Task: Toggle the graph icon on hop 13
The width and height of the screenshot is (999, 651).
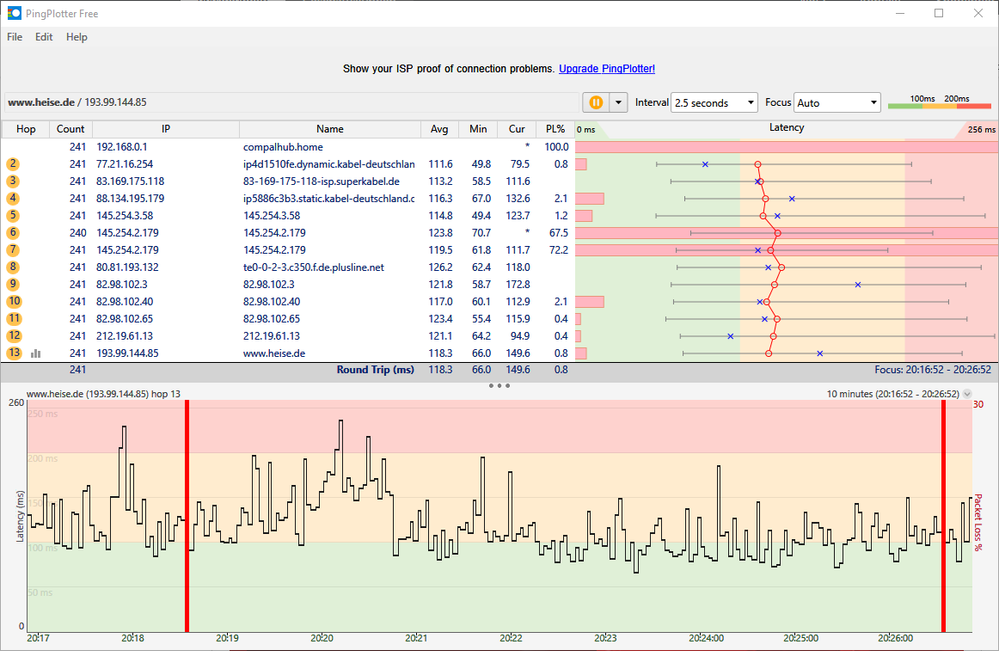Action: 36,354
